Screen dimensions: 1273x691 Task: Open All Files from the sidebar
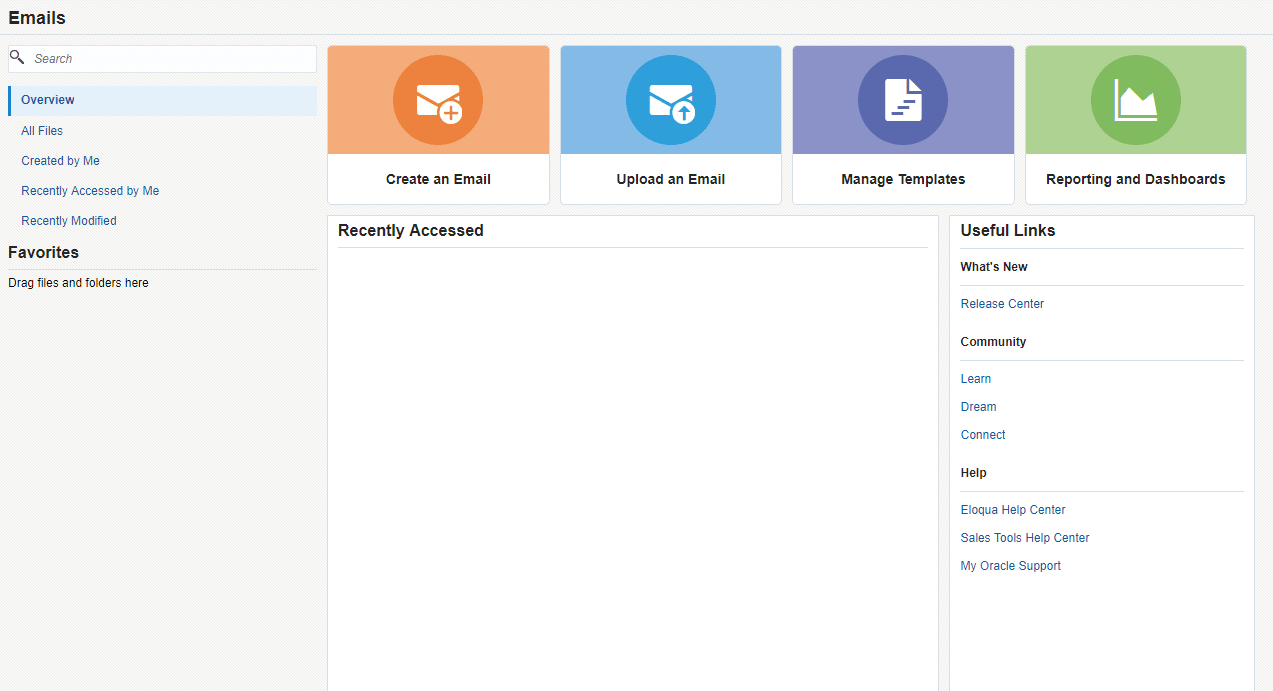click(x=41, y=130)
